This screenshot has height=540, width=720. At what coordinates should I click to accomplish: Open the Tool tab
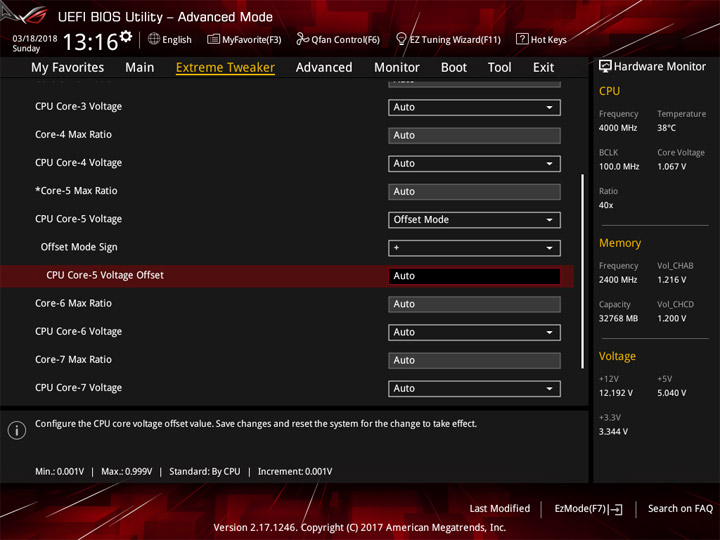pos(500,68)
